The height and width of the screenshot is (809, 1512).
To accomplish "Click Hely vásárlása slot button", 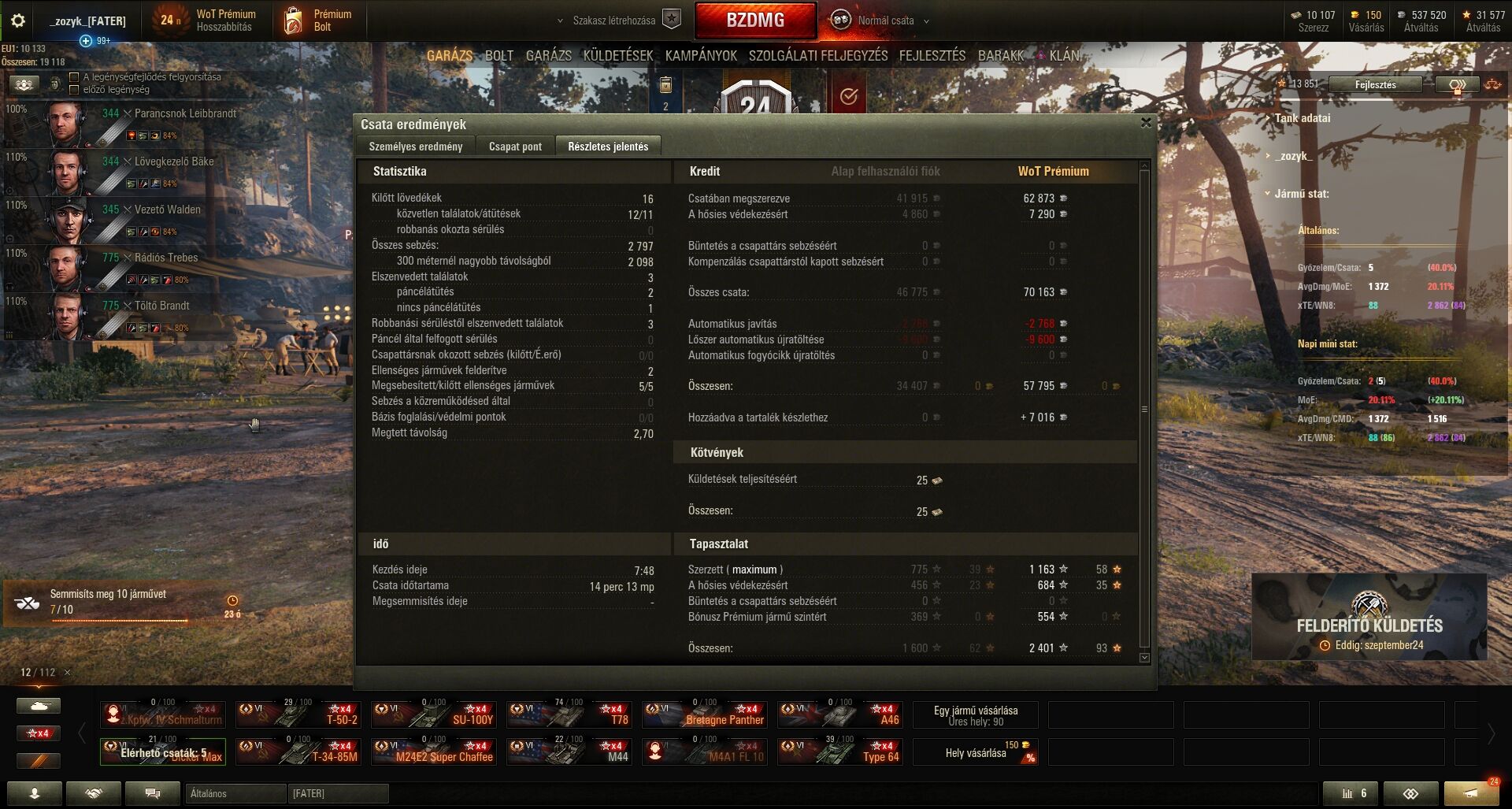I will pyautogui.click(x=975, y=752).
